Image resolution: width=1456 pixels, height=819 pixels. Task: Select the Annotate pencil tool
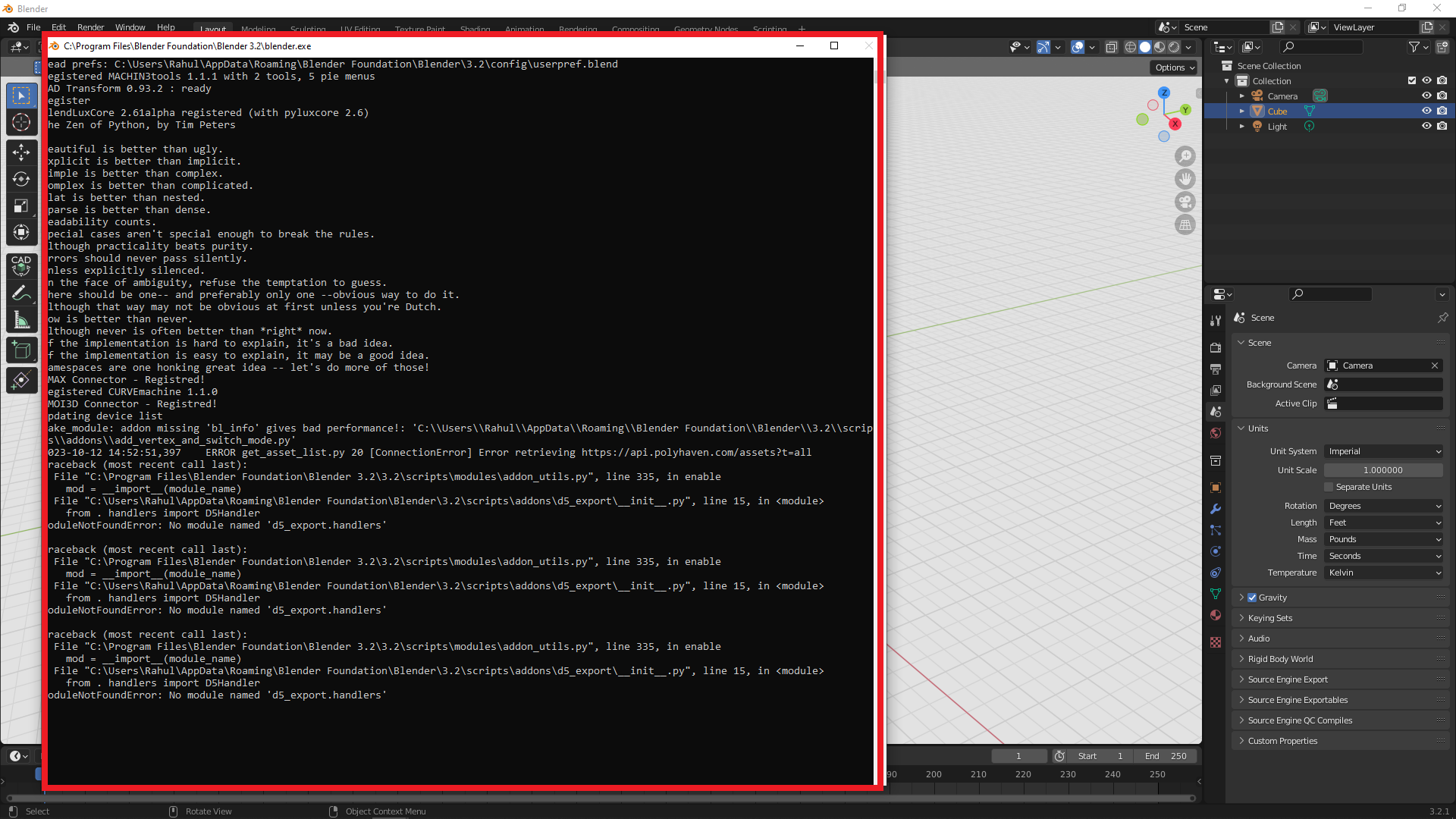(x=21, y=293)
